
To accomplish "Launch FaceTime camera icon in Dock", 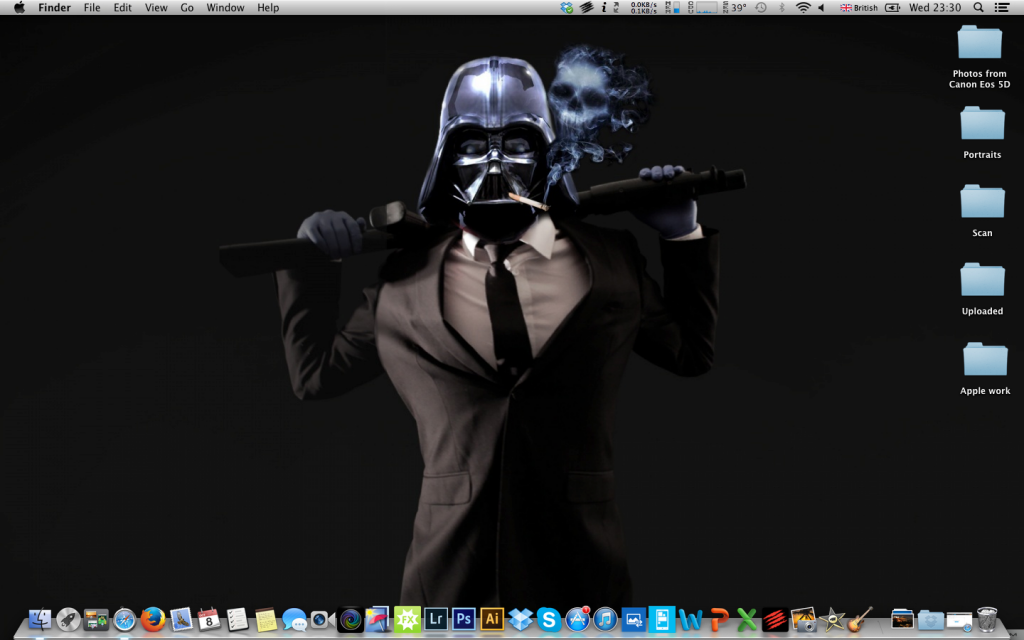I will click(x=322, y=619).
